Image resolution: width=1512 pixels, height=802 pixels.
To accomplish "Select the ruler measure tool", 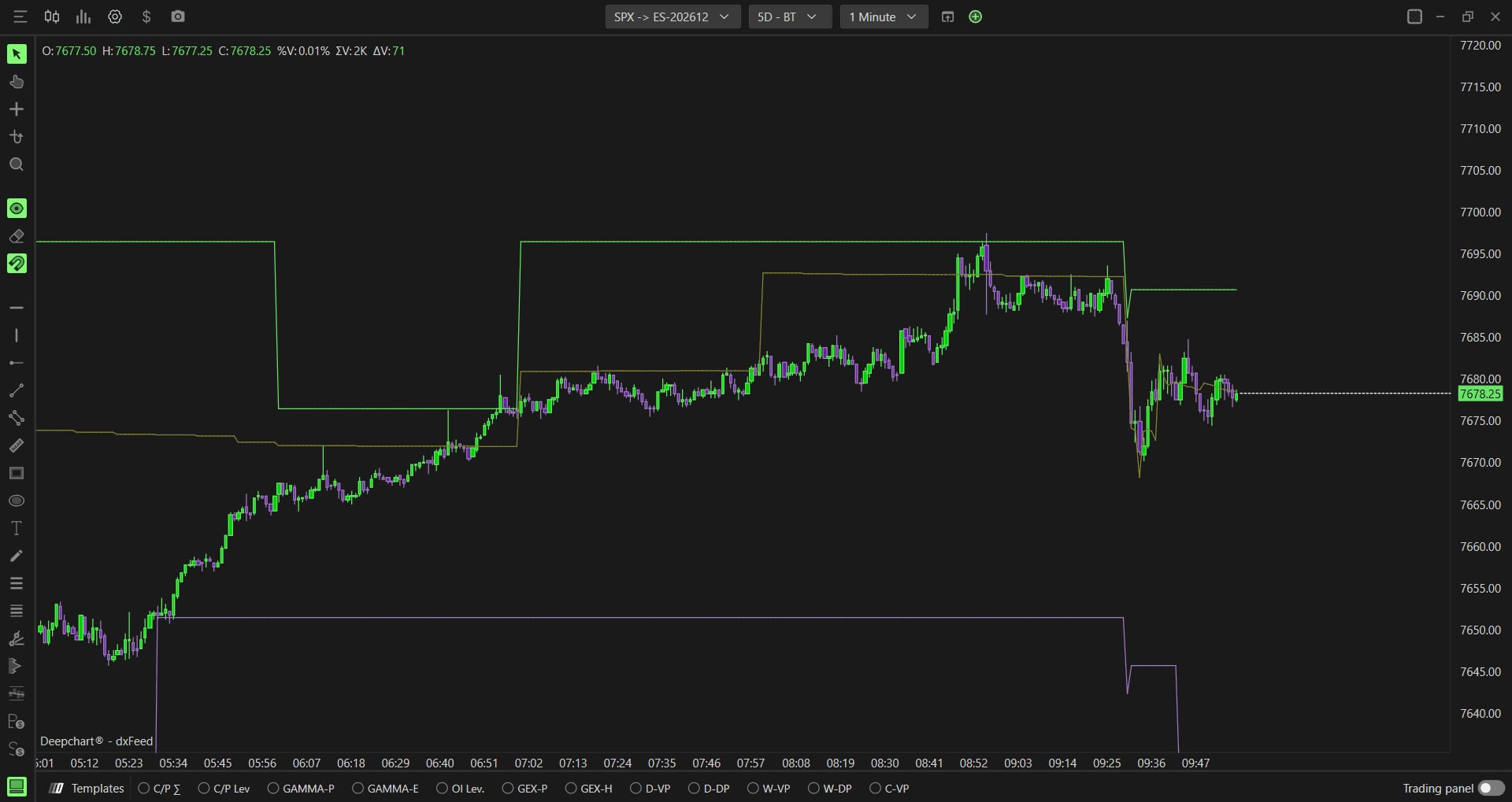I will click(x=17, y=445).
